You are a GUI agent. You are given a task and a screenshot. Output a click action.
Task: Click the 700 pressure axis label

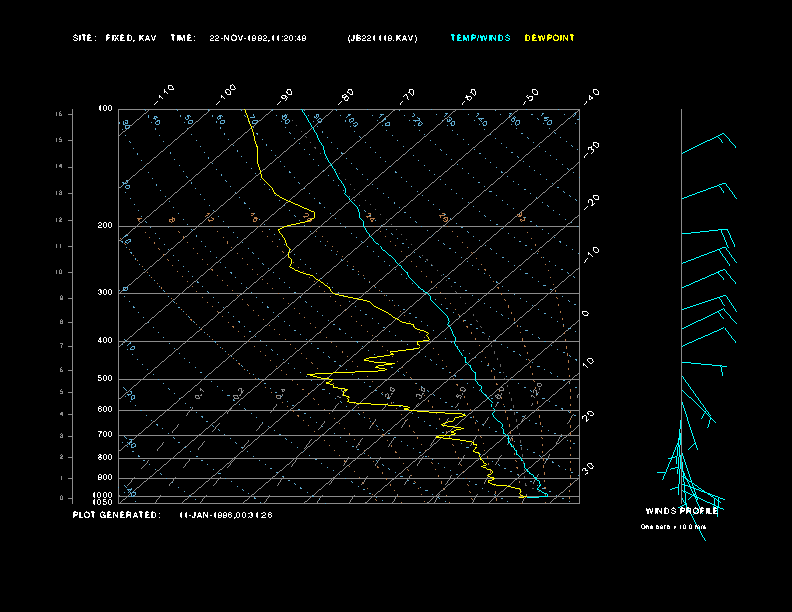coord(105,435)
